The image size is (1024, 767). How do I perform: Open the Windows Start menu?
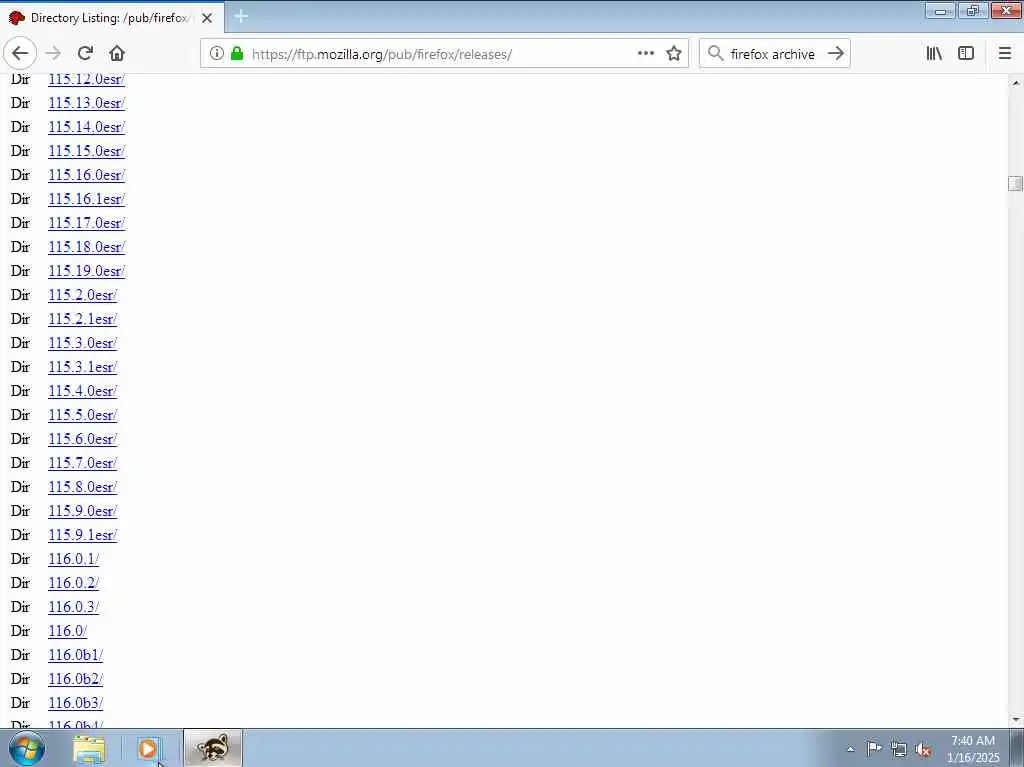pos(27,749)
